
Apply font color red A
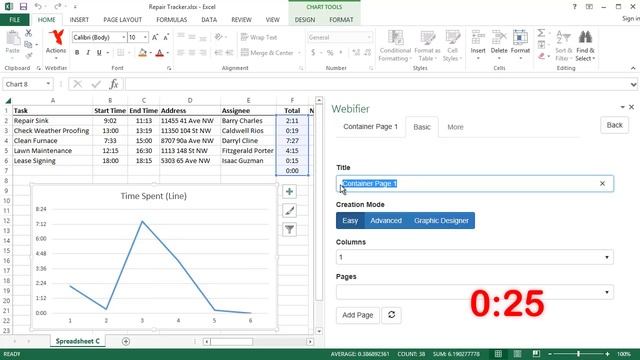pos(160,53)
